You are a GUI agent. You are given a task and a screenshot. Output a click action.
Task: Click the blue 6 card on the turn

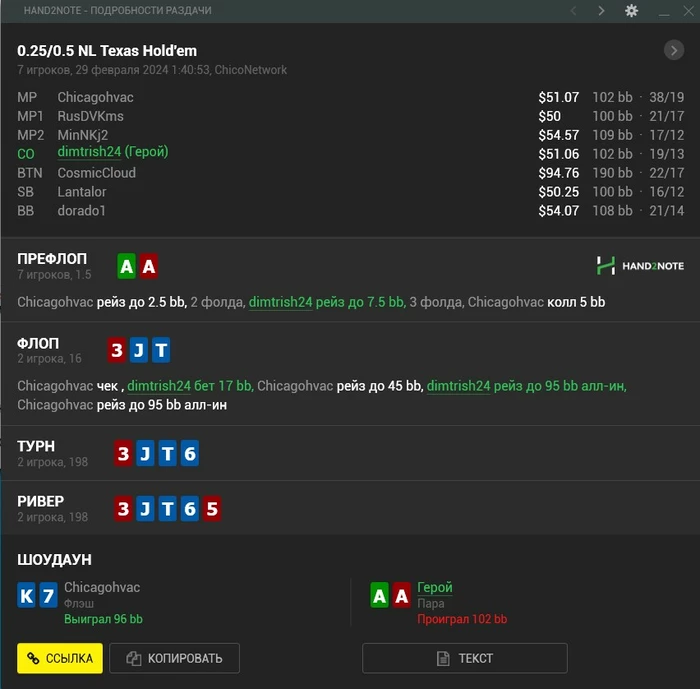(190, 453)
